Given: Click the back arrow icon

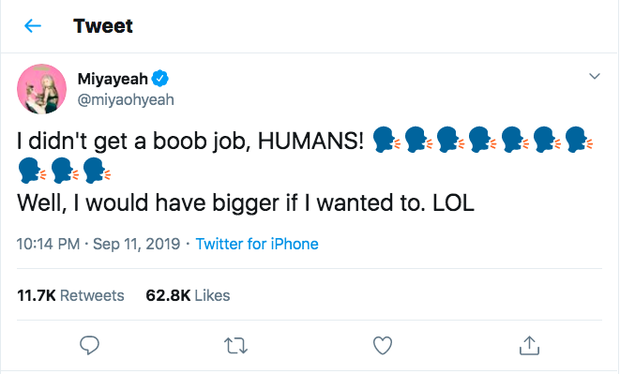Looking at the screenshot, I should point(32,26).
